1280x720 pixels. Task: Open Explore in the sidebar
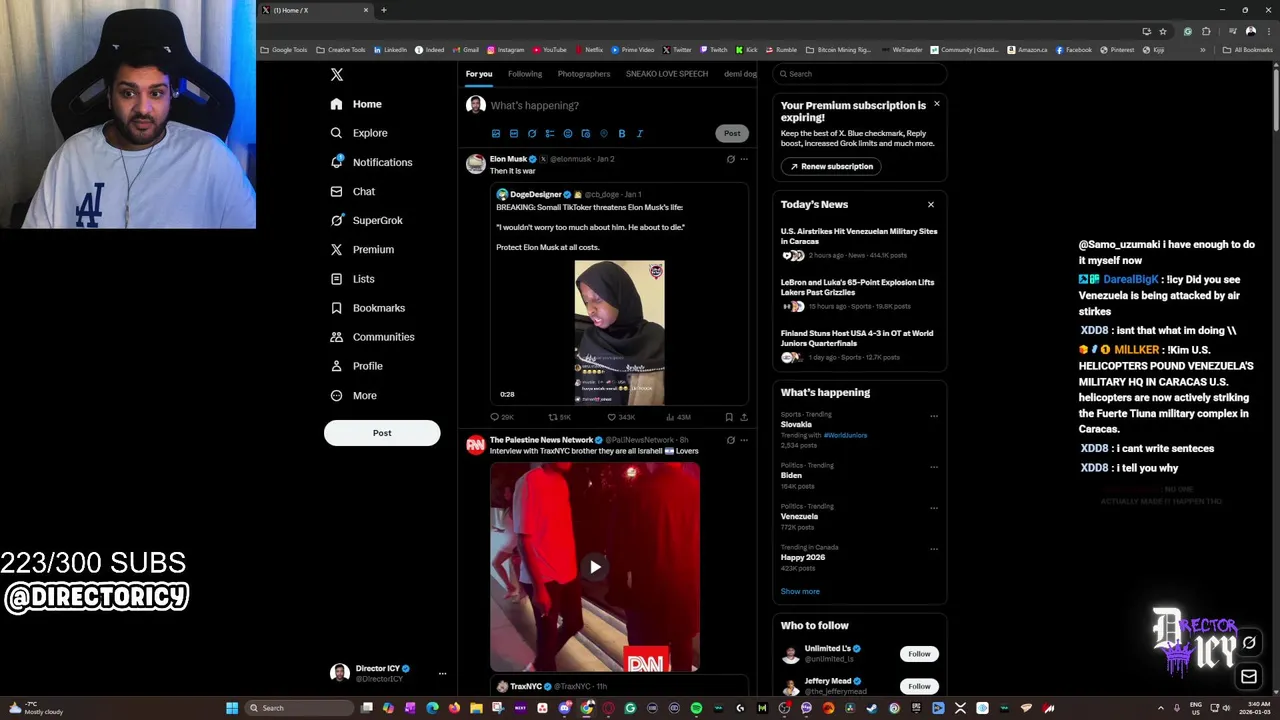(x=359, y=133)
